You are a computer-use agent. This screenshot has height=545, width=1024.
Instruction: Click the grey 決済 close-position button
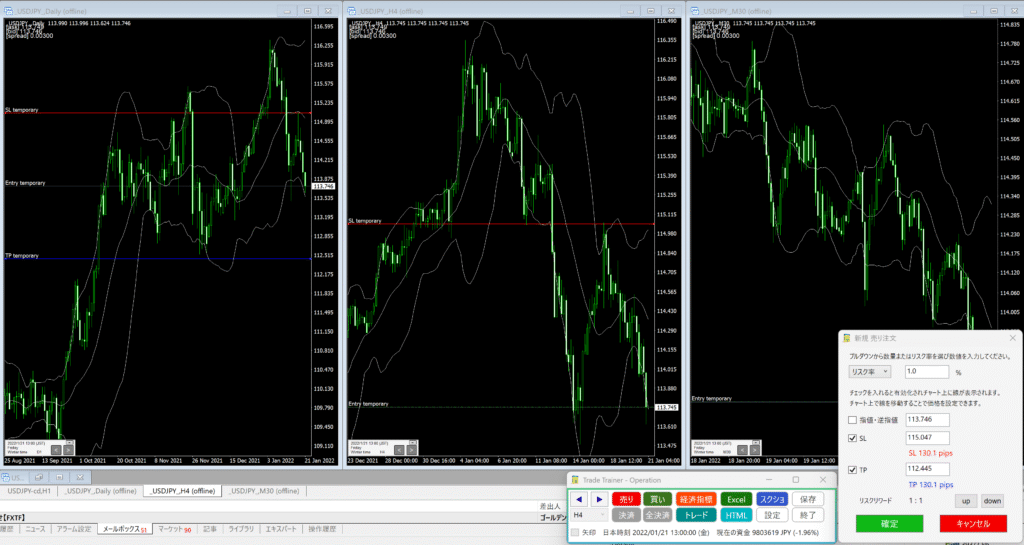pyautogui.click(x=626, y=515)
